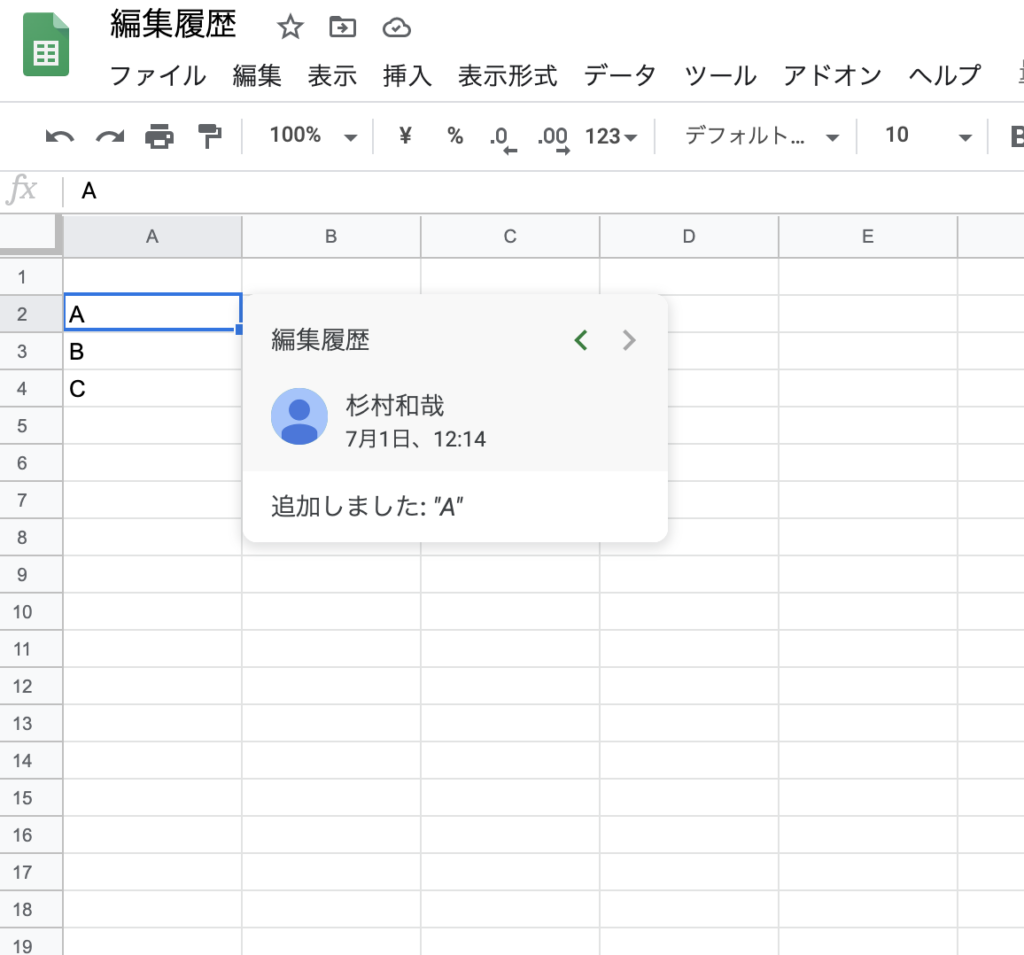Open font size 10 dropdown
Image resolution: width=1024 pixels, height=955 pixels.
[x=928, y=136]
